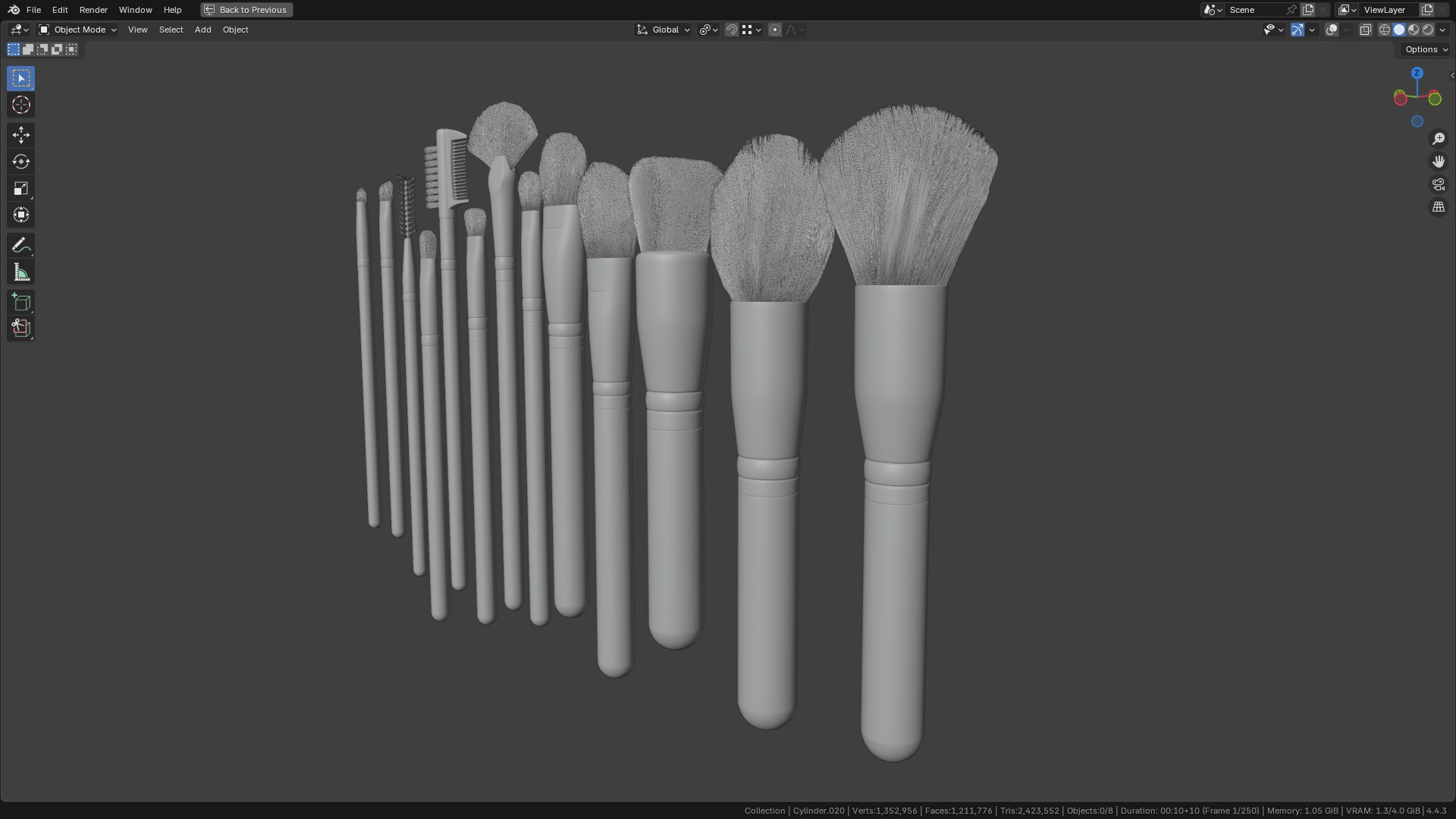This screenshot has width=1456, height=819.
Task: Click the Z axis on navigation gizmo
Action: (1417, 73)
